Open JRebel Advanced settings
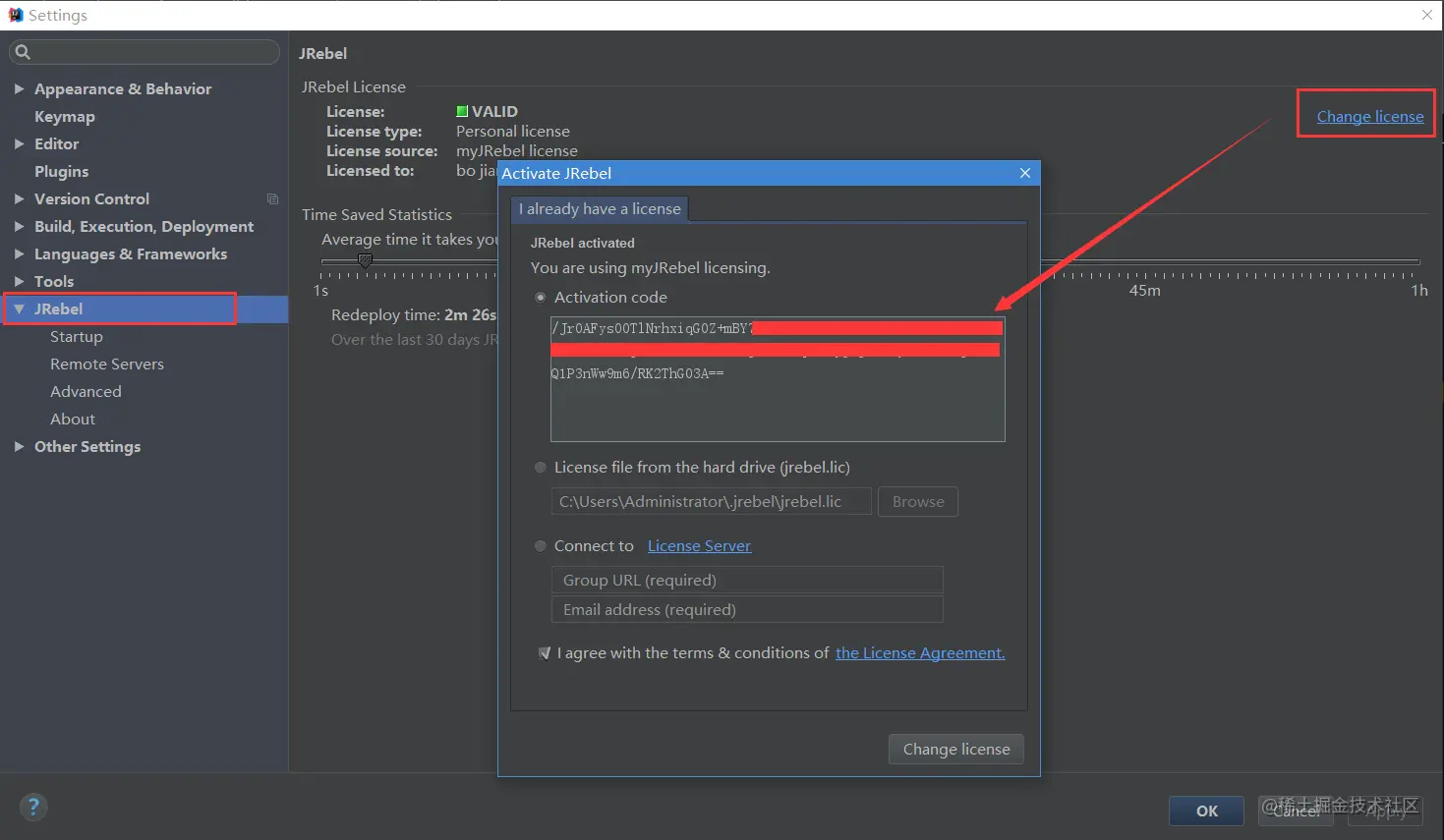The width and height of the screenshot is (1444, 840). pos(86,391)
